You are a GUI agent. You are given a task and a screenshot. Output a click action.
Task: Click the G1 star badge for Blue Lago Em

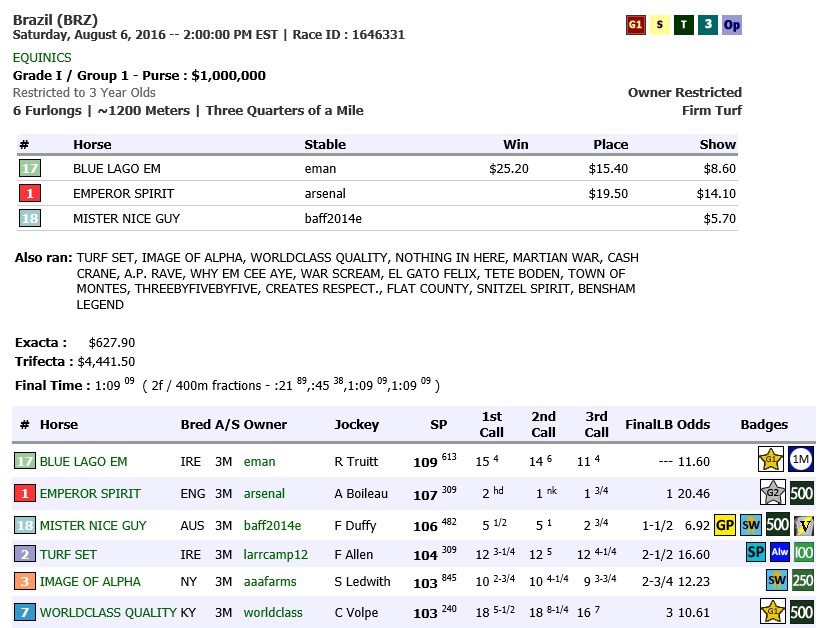(x=771, y=459)
